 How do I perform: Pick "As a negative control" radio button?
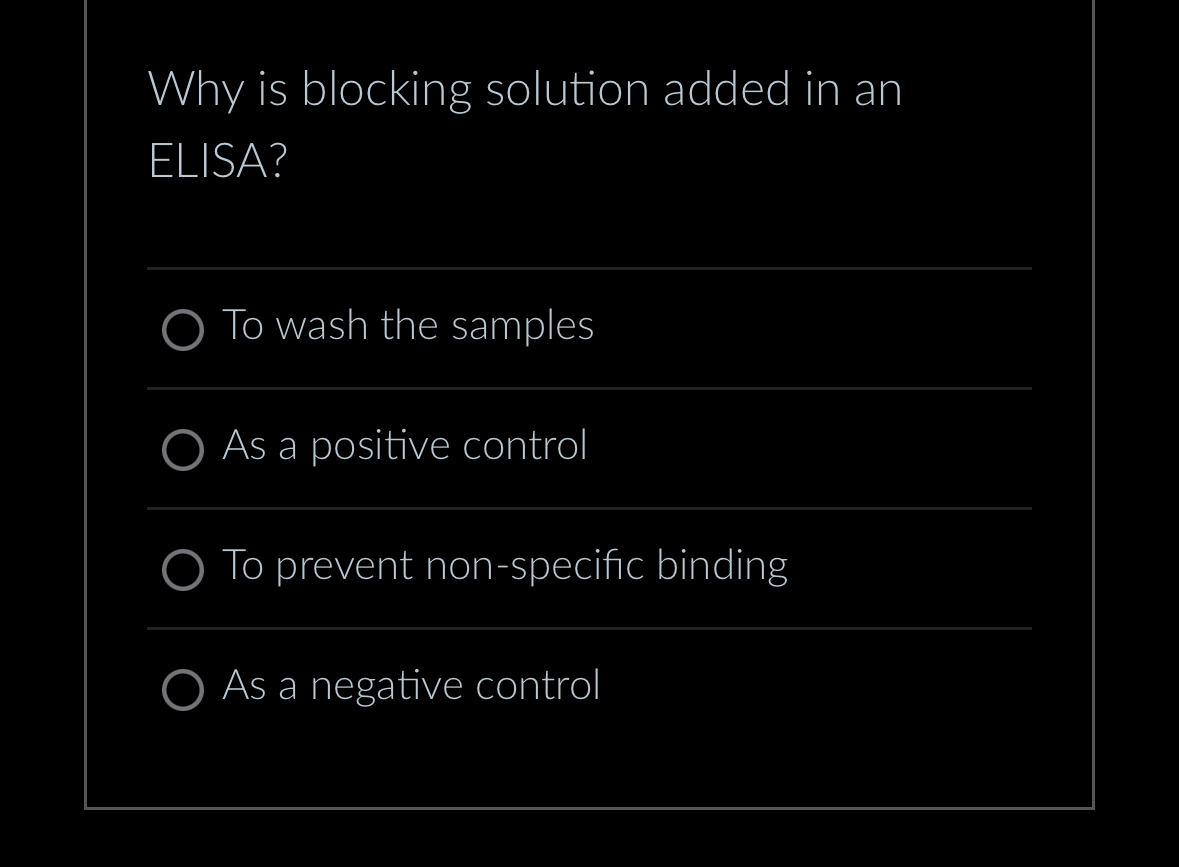click(183, 690)
